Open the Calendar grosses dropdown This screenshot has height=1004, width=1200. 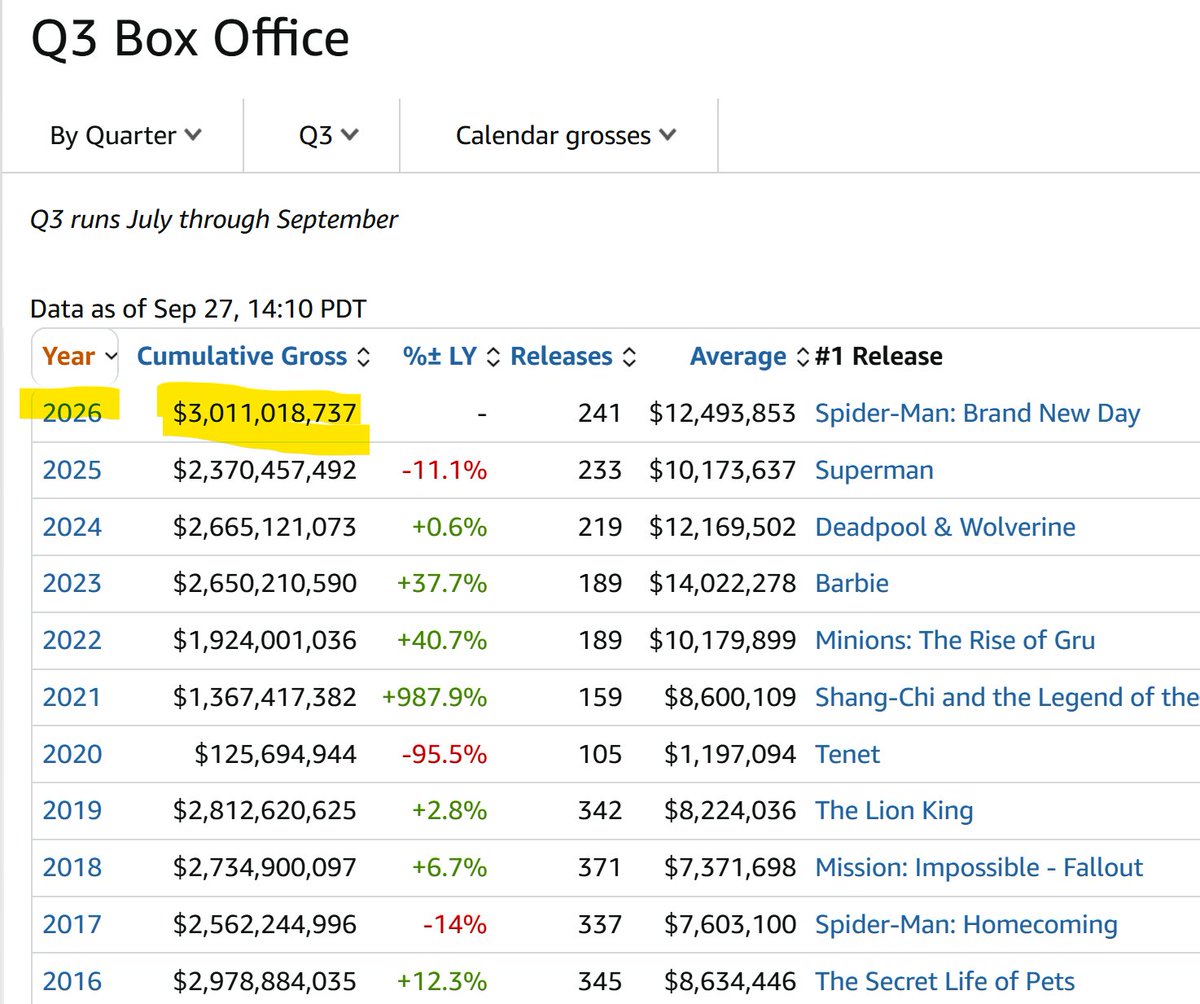[566, 135]
